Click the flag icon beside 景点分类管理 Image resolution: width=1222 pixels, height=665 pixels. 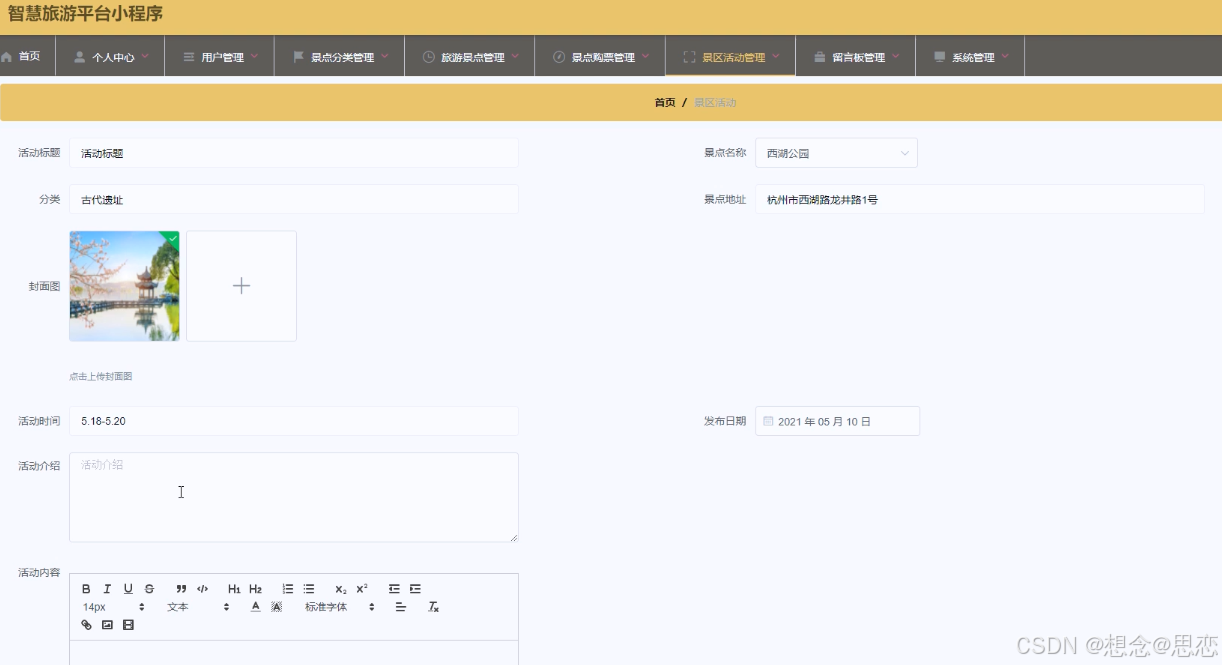(x=298, y=57)
